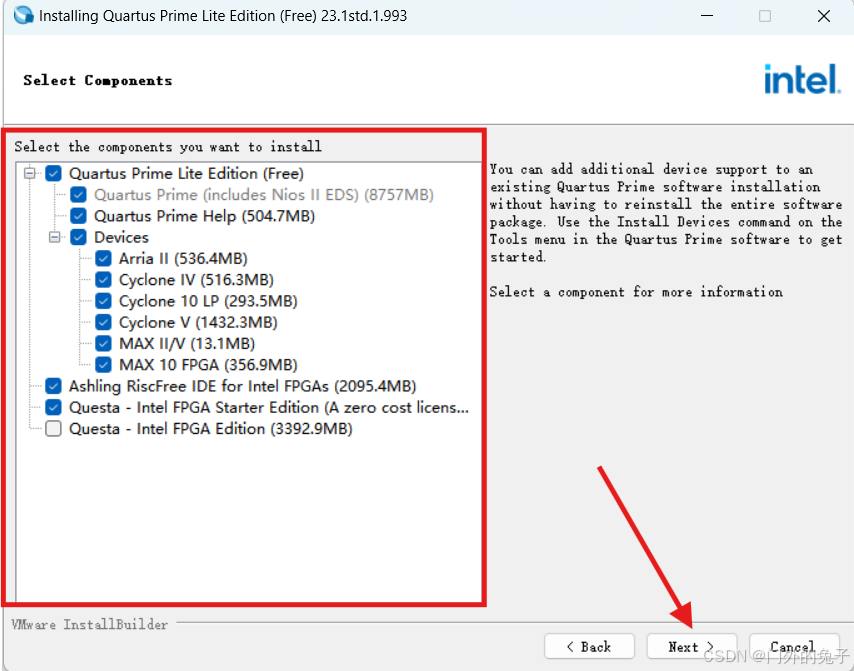Screen dimensions: 854x671
Task: Select Quartus Prime Help (504.7MB) label
Action: [204, 216]
